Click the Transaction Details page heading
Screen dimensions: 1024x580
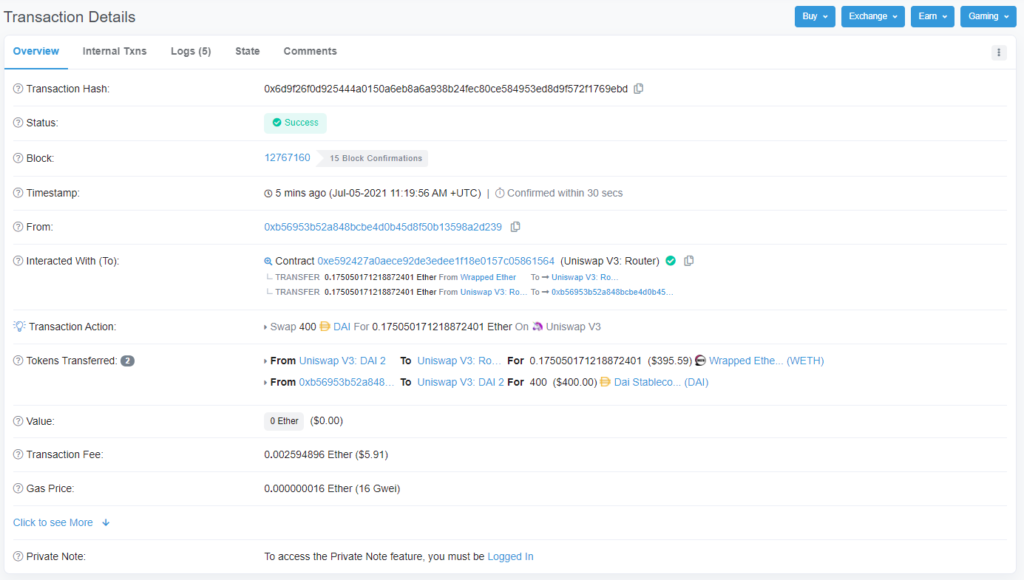pyautogui.click(x=70, y=17)
